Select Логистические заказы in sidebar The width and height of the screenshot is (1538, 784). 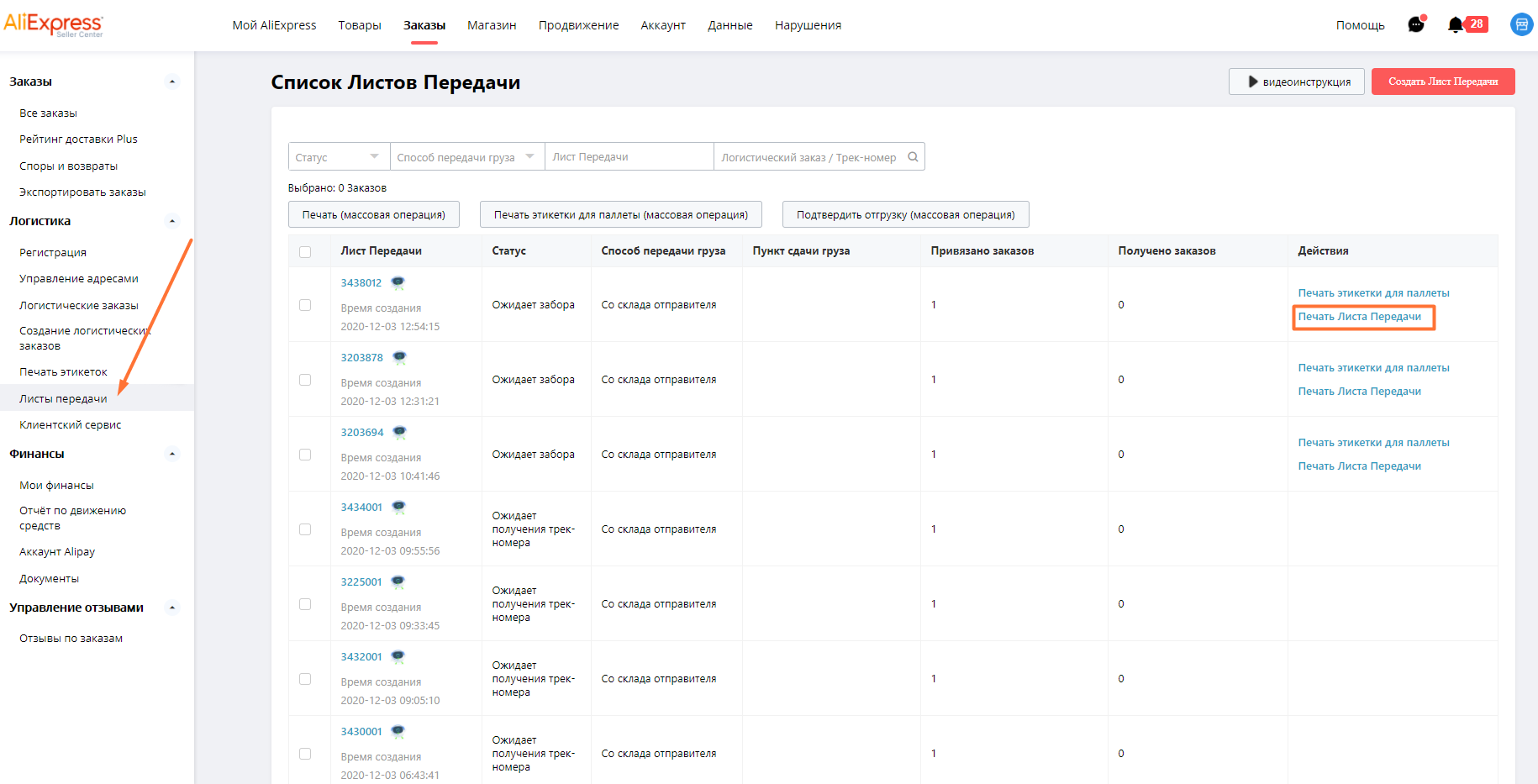click(79, 306)
